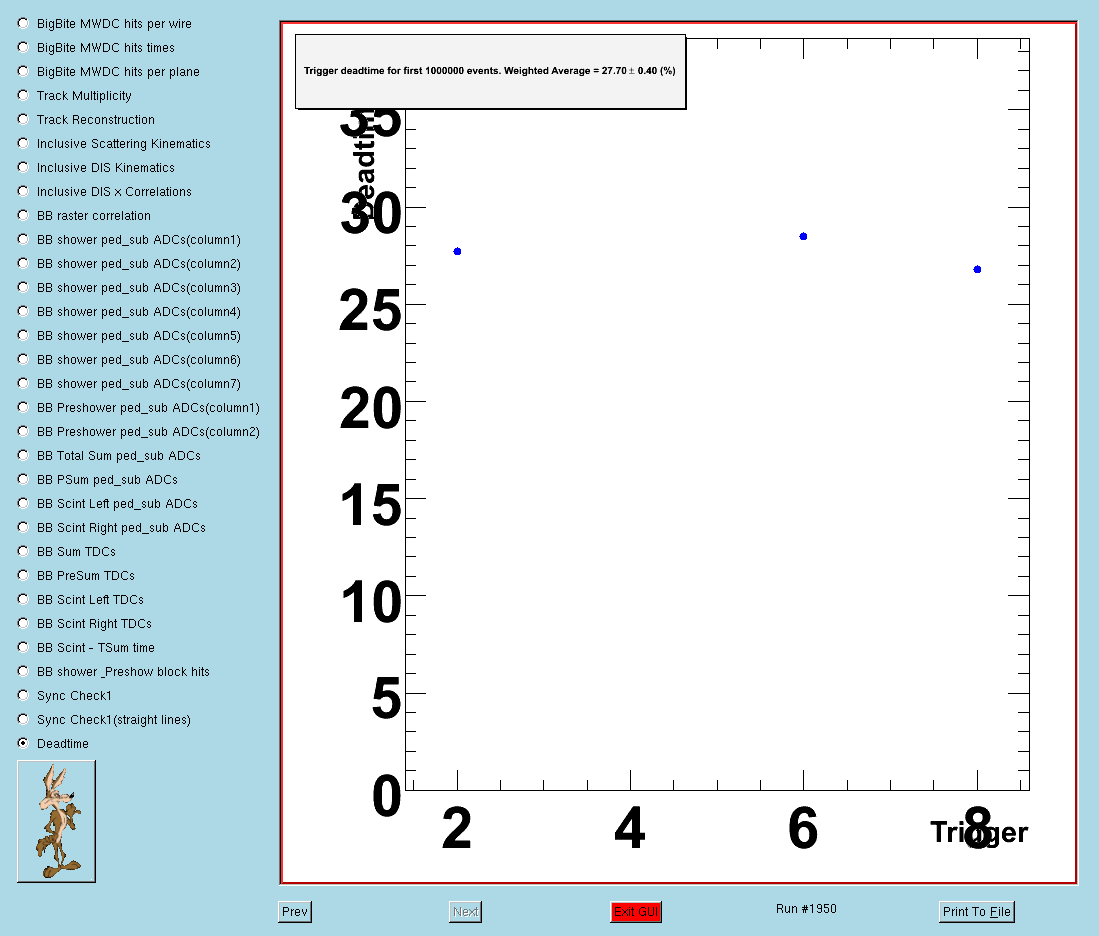Screen dimensions: 1099x936
Task: Click the red Exit GUI button
Action: [636, 911]
